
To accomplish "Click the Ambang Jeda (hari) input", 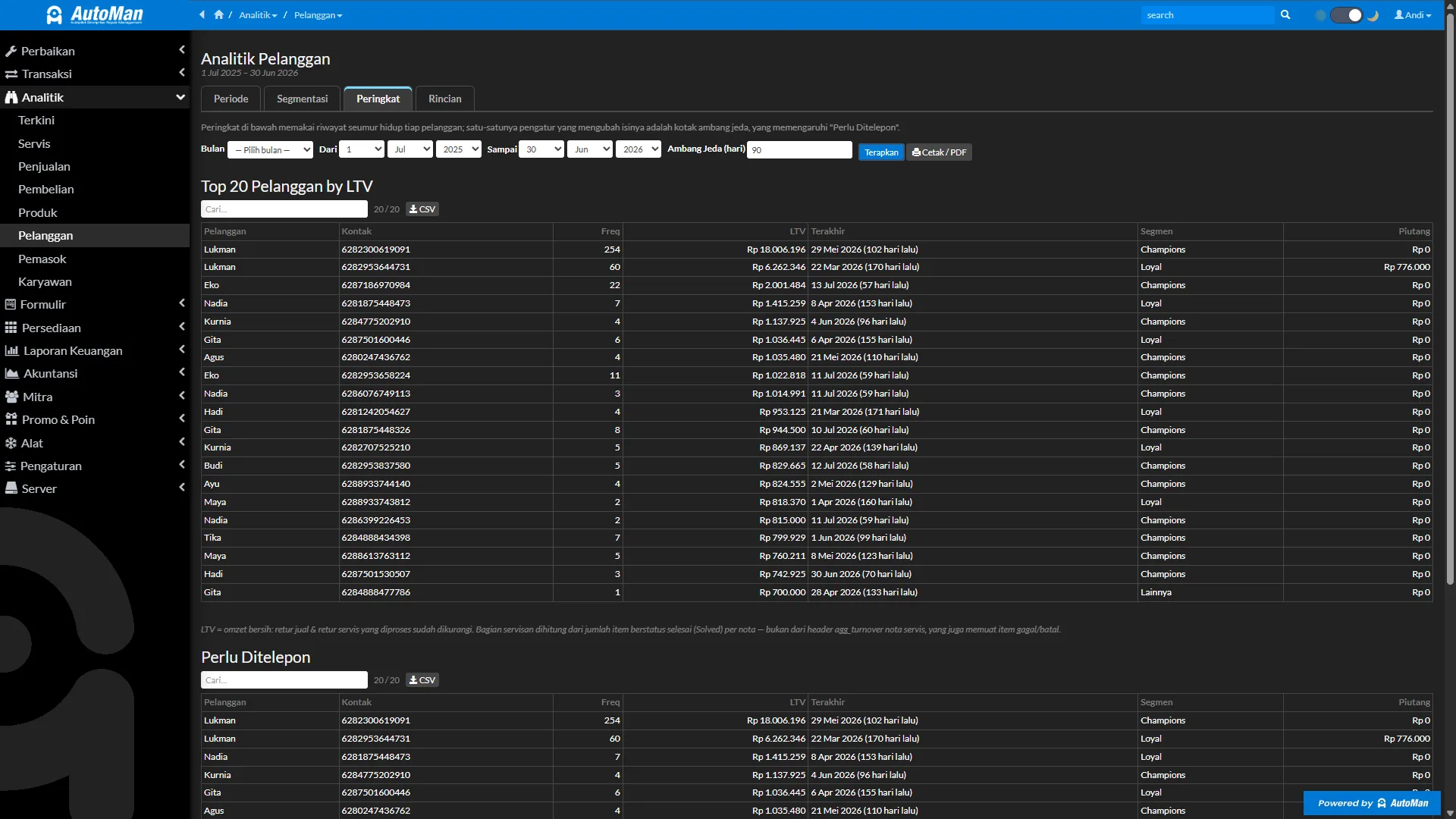I will pyautogui.click(x=799, y=149).
